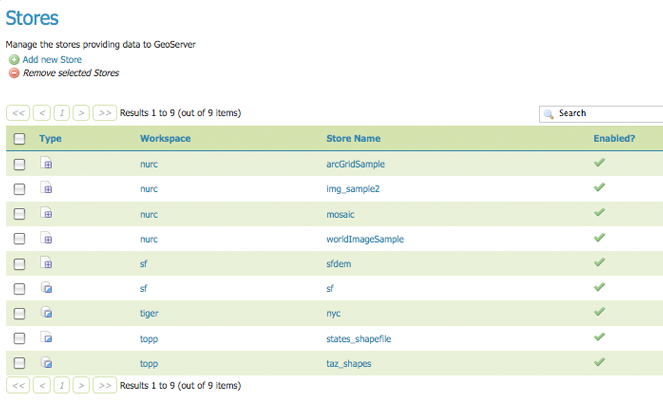Go to next page using top pager
Image resolution: width=663 pixels, height=402 pixels.
coord(81,113)
